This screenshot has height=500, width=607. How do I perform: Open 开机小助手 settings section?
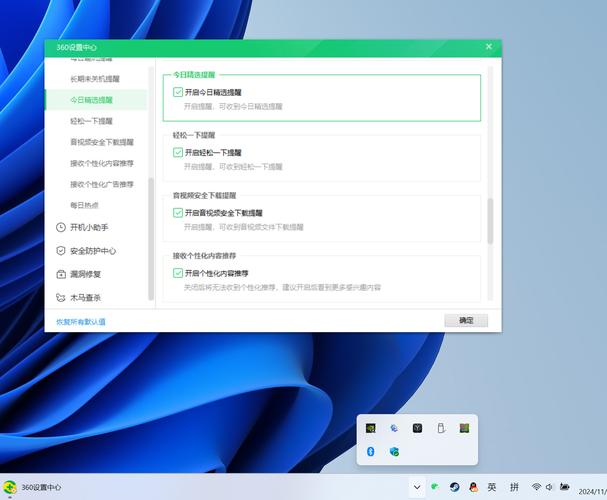tap(88, 227)
